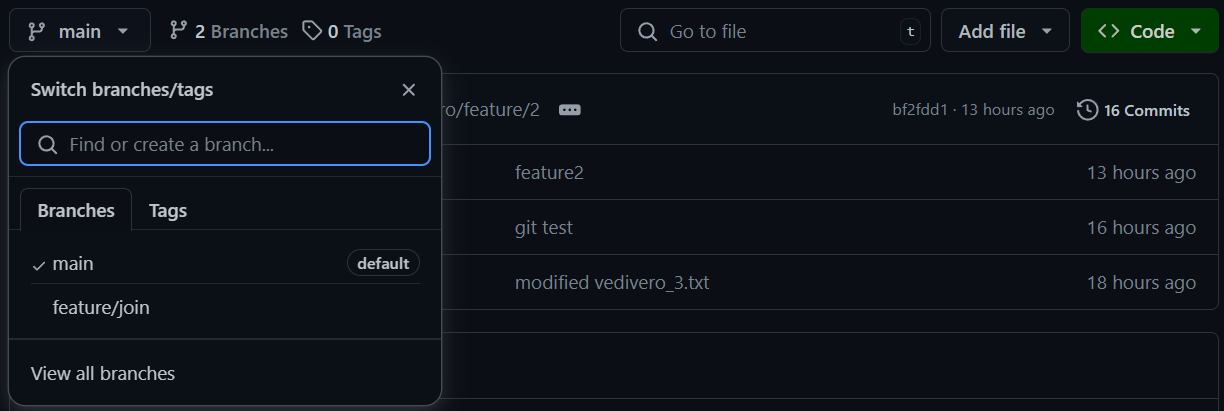Click the branches icon beside 2 Branches
Screen dimensions: 1224x411
point(179,31)
